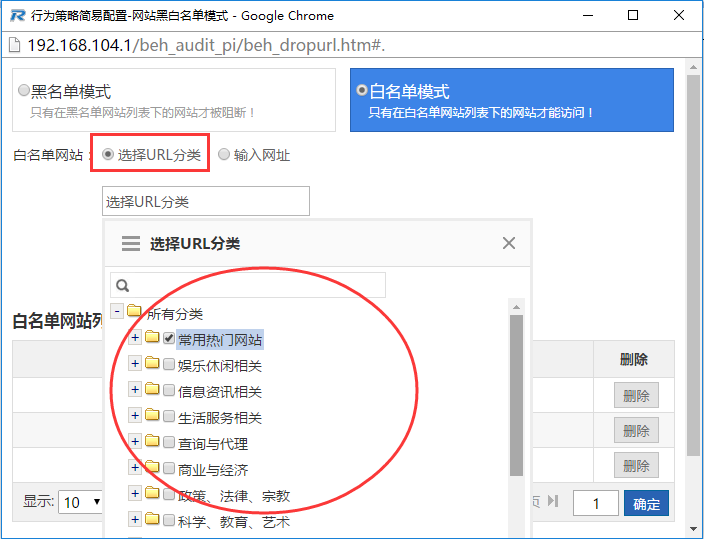Click the first 删除 button in the list
The height and width of the screenshot is (539, 704).
(636, 396)
